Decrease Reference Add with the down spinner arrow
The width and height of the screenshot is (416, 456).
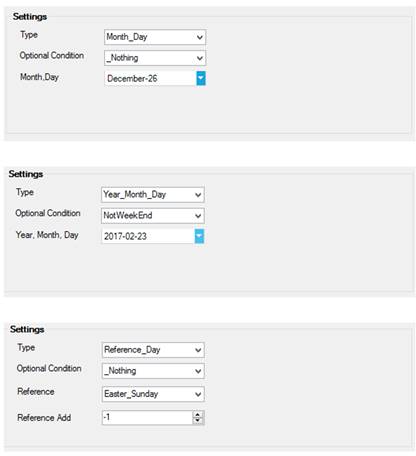click(x=198, y=420)
